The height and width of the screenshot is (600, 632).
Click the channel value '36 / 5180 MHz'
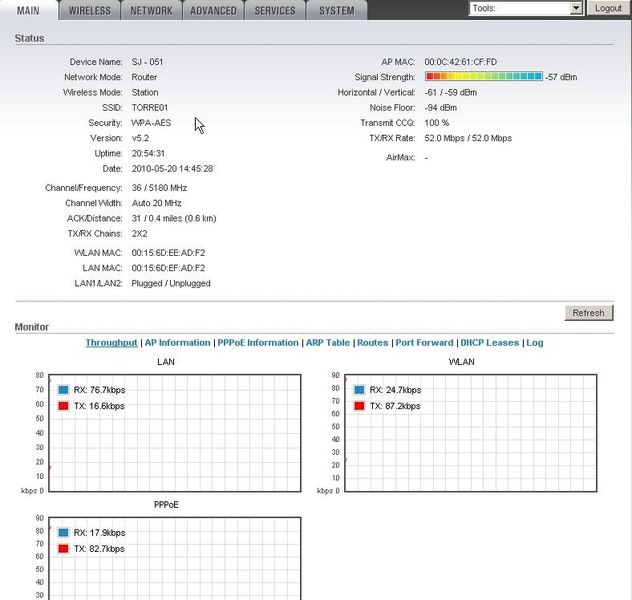159,188
